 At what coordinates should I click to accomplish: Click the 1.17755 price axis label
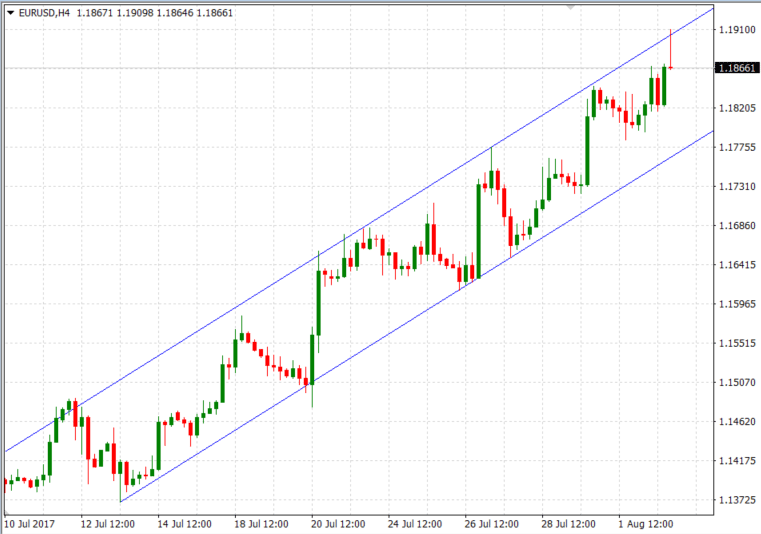(737, 147)
